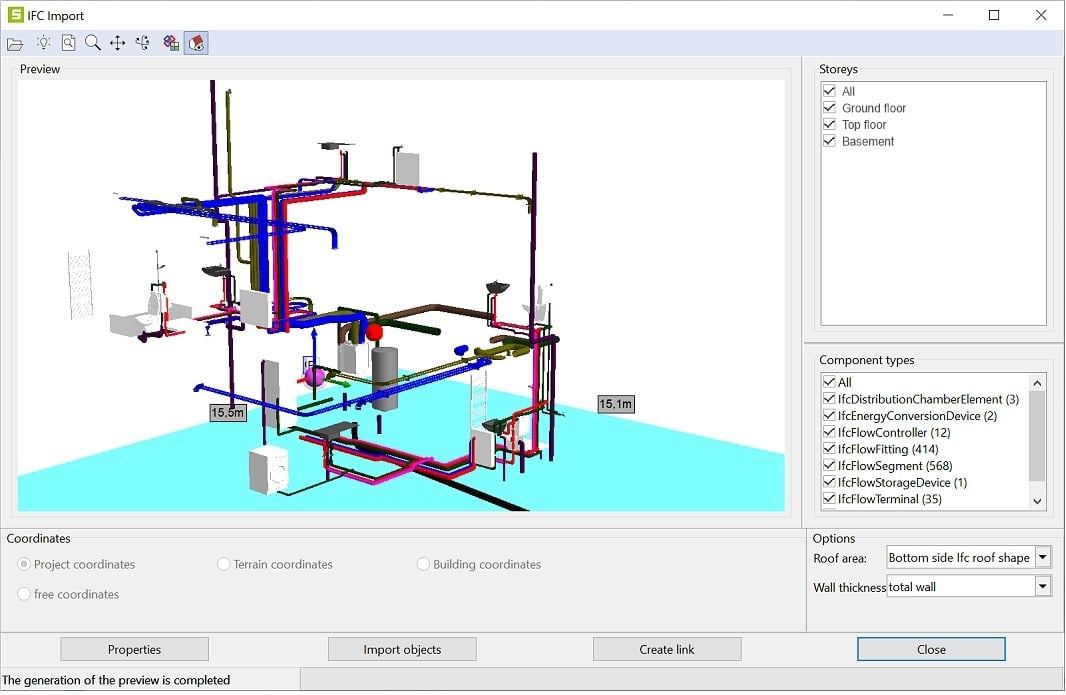This screenshot has height=695, width=1066.
Task: Select the free coordinates radio button
Action: 24,594
